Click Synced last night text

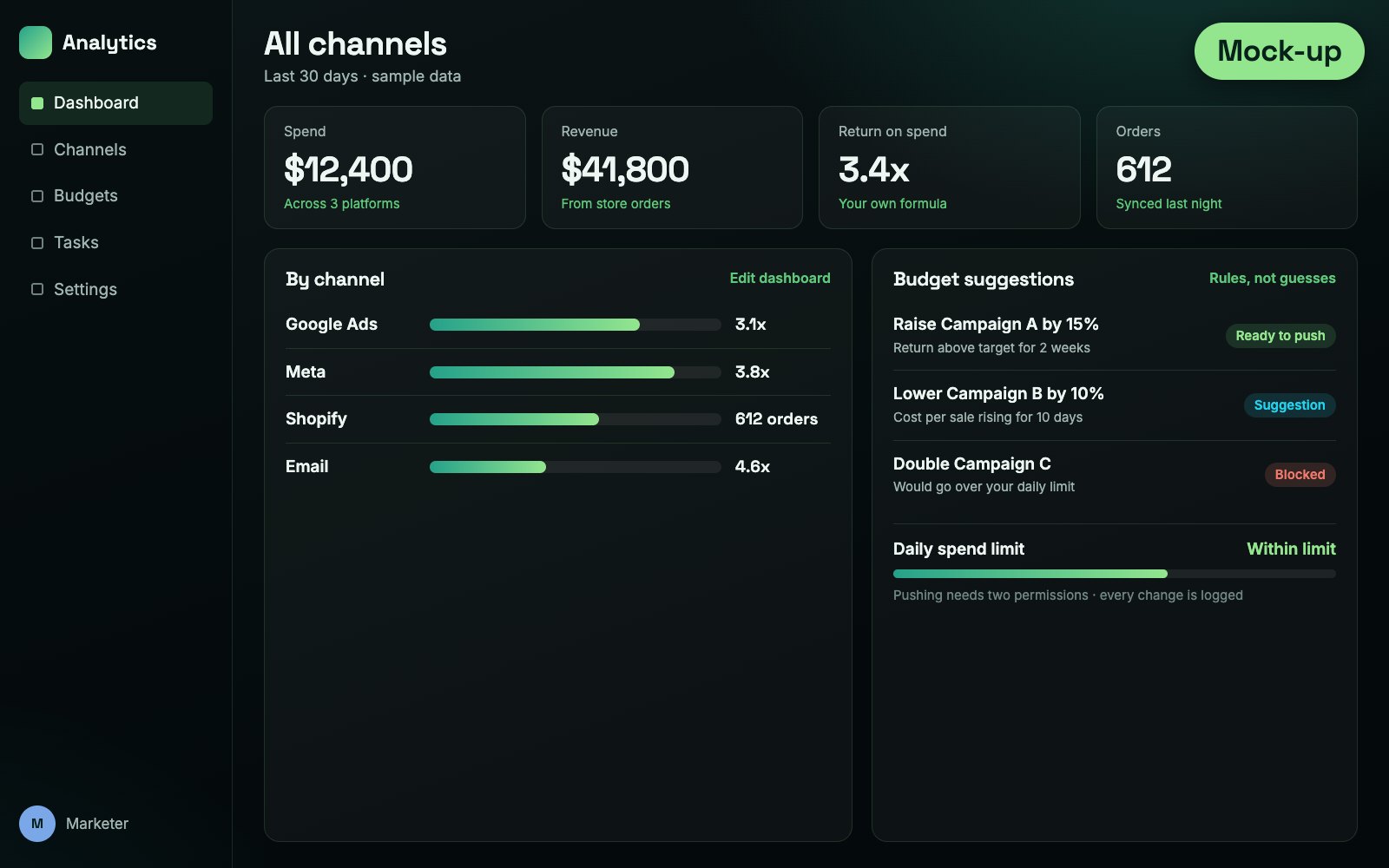[1168, 204]
